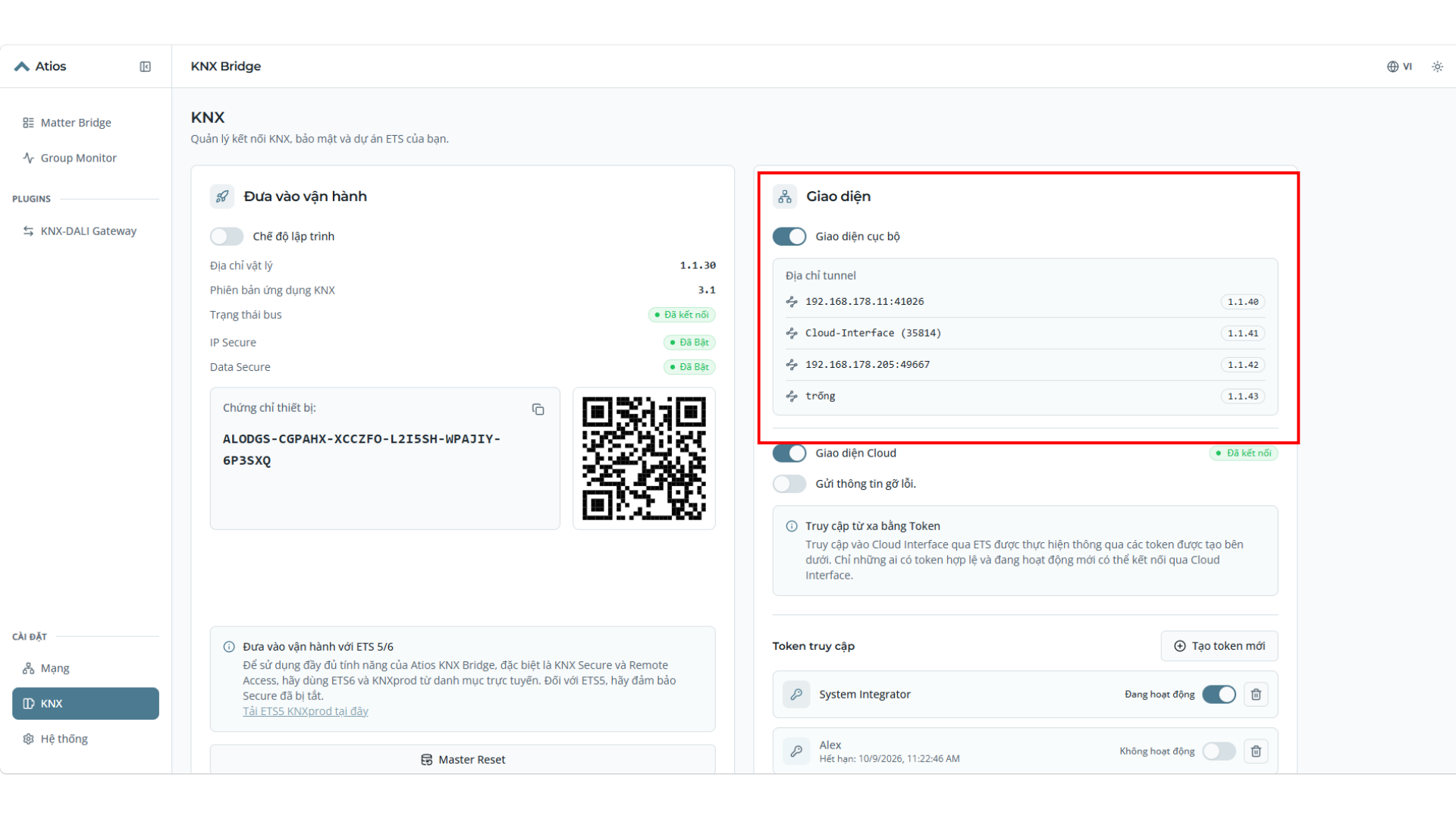Open Tải ETS5 KNXprod tại đây link
Viewport: 1456px width, 819px height.
point(306,711)
